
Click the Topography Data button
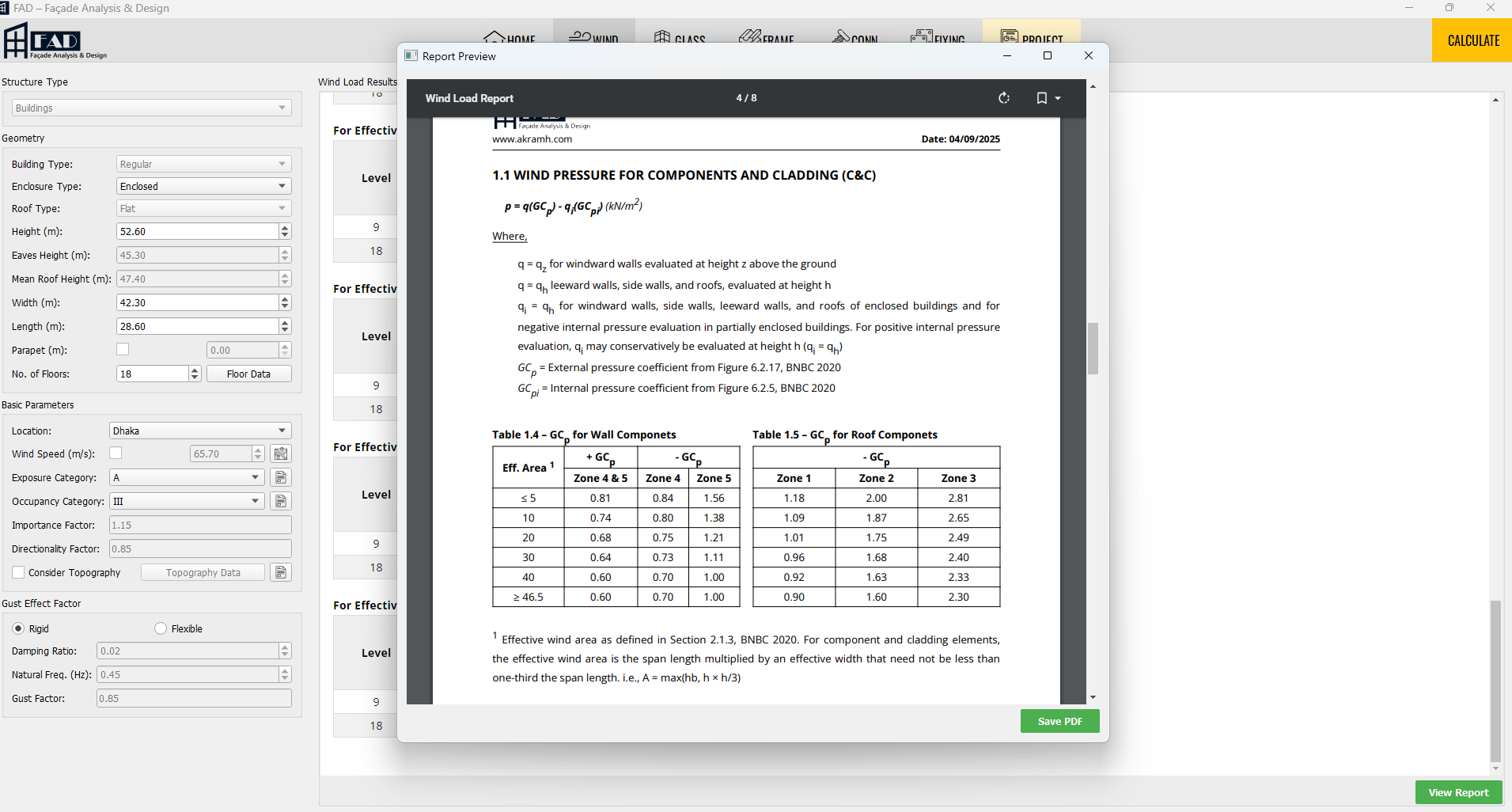[203, 572]
